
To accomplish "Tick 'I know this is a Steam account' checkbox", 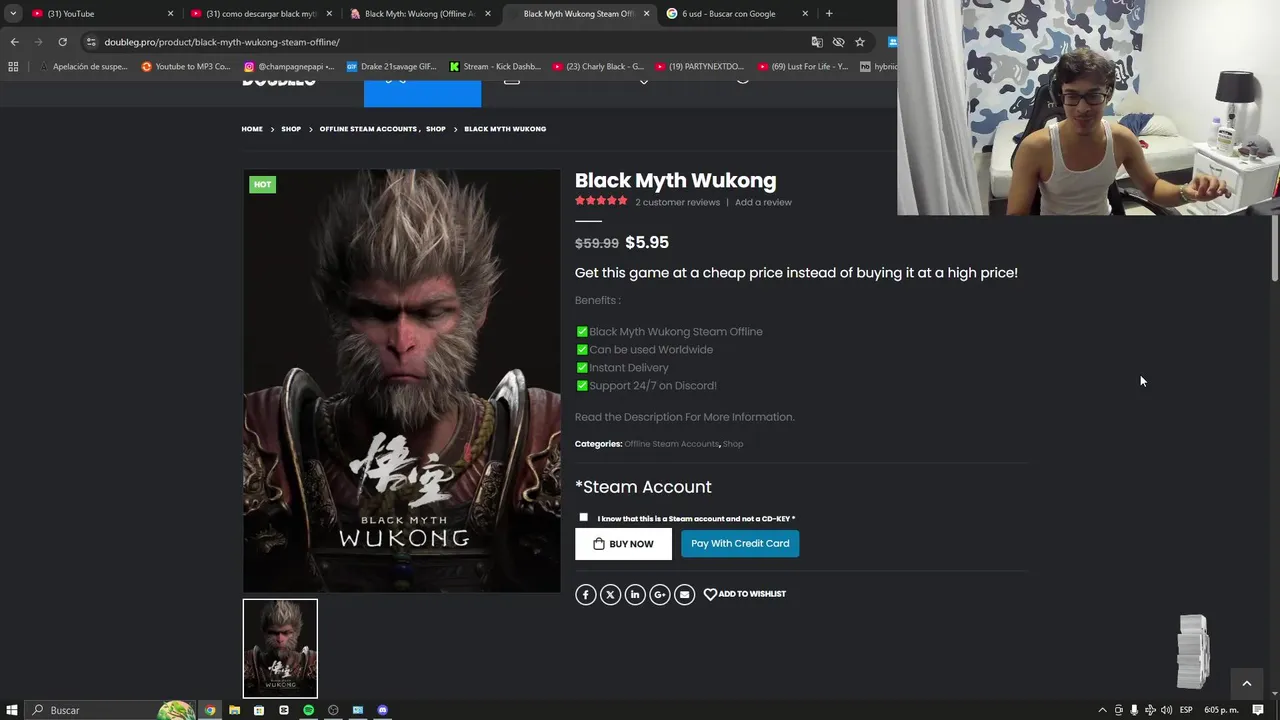I will (x=584, y=517).
